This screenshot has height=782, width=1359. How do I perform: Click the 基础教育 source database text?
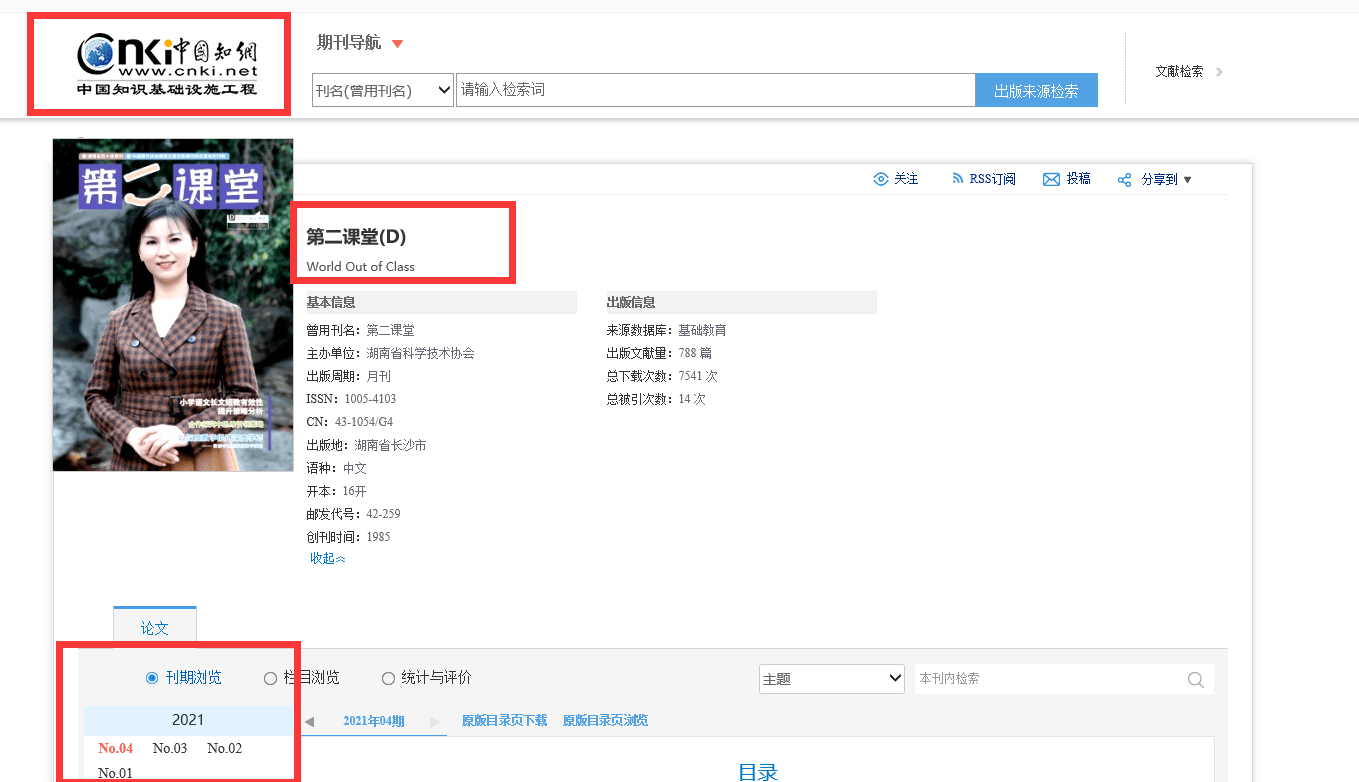pyautogui.click(x=702, y=330)
